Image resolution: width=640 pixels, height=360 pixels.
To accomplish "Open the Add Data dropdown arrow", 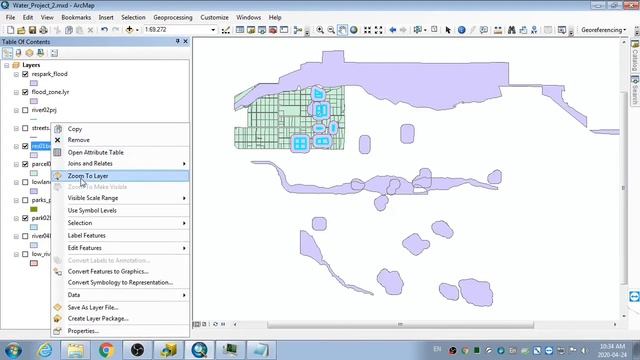I will click(x=137, y=30).
